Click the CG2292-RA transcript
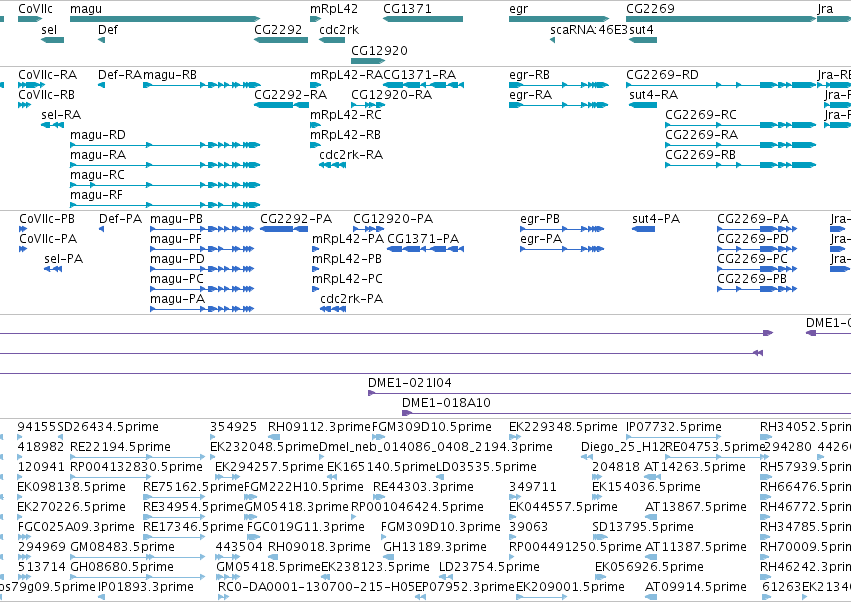The image size is (851, 602). point(281,105)
